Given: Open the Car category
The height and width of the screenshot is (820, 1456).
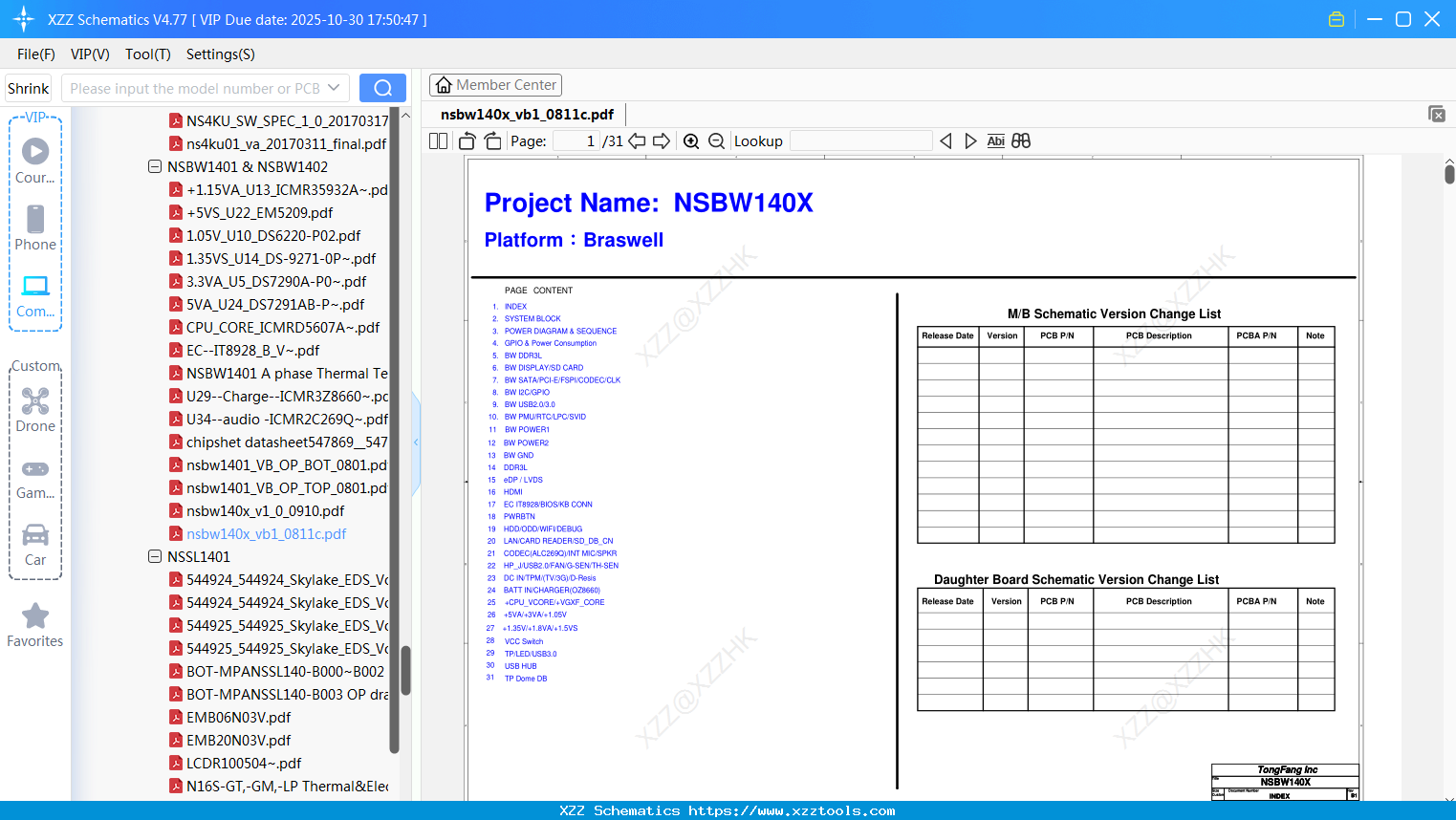Looking at the screenshot, I should pos(35,544).
